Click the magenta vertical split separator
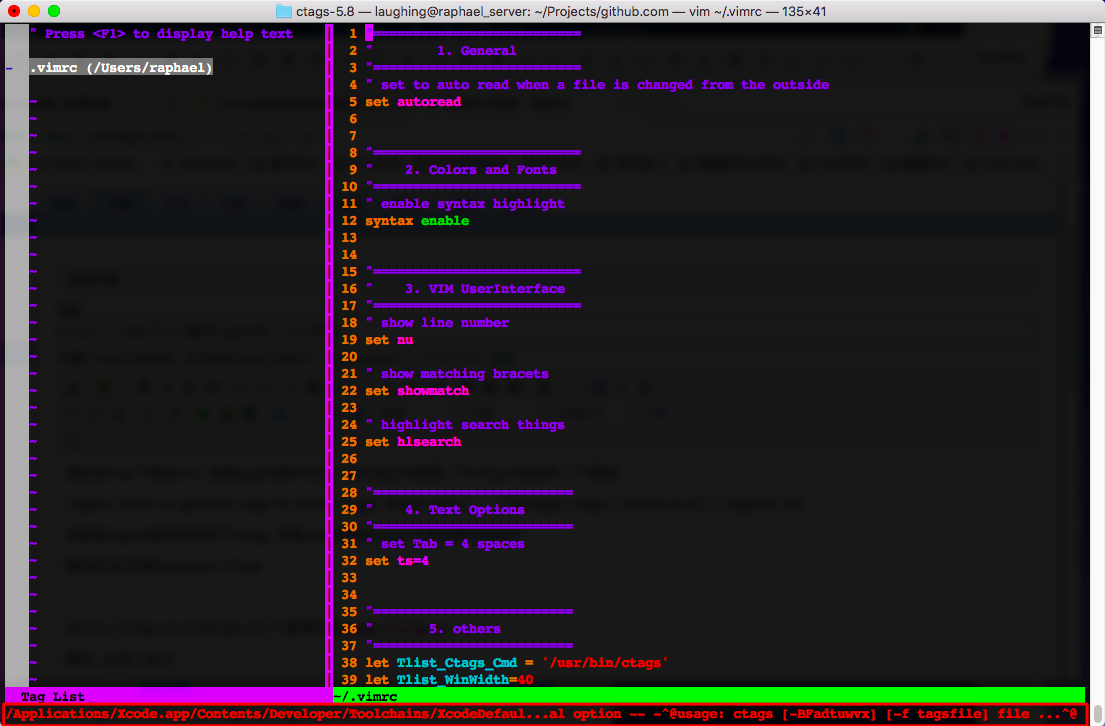The image size is (1105, 726). coord(329,356)
